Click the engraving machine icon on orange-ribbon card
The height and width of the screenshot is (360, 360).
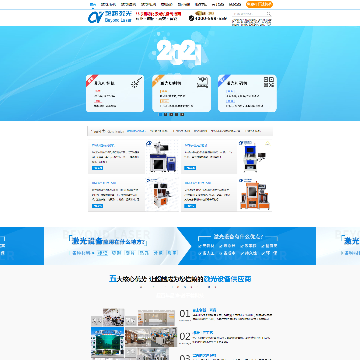[x=203, y=82]
